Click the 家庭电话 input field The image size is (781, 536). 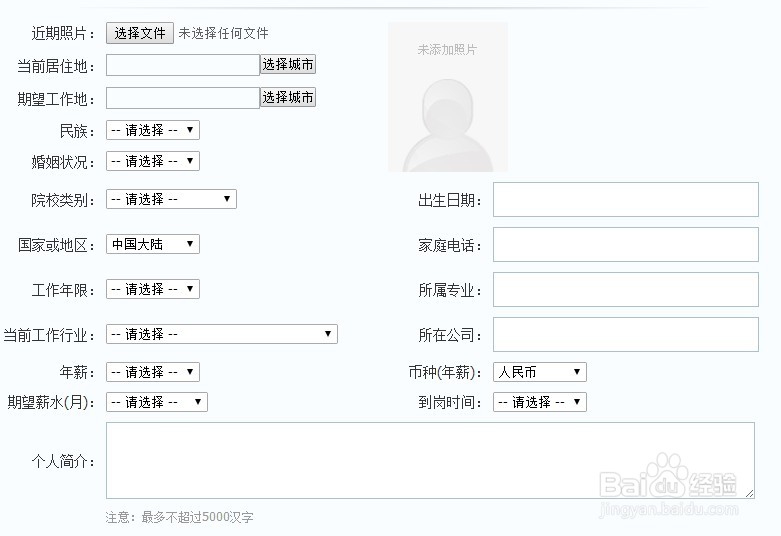pos(625,245)
